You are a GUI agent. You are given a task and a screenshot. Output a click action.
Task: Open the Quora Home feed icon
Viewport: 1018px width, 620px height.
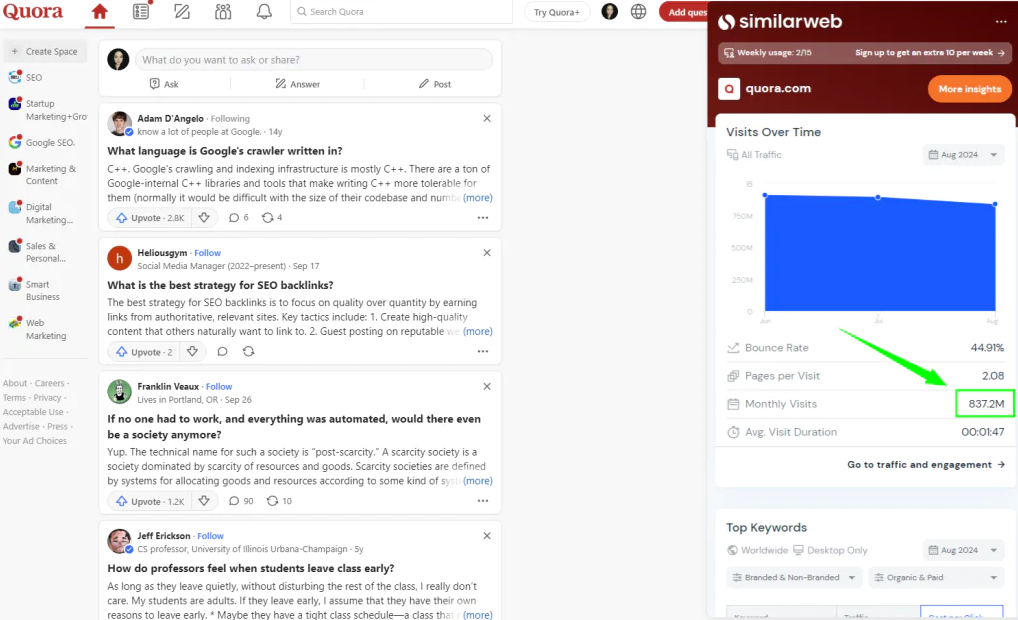99,12
